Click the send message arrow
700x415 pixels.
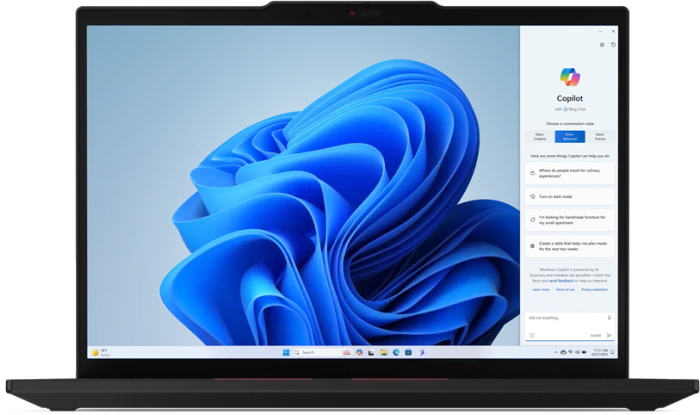pos(609,336)
